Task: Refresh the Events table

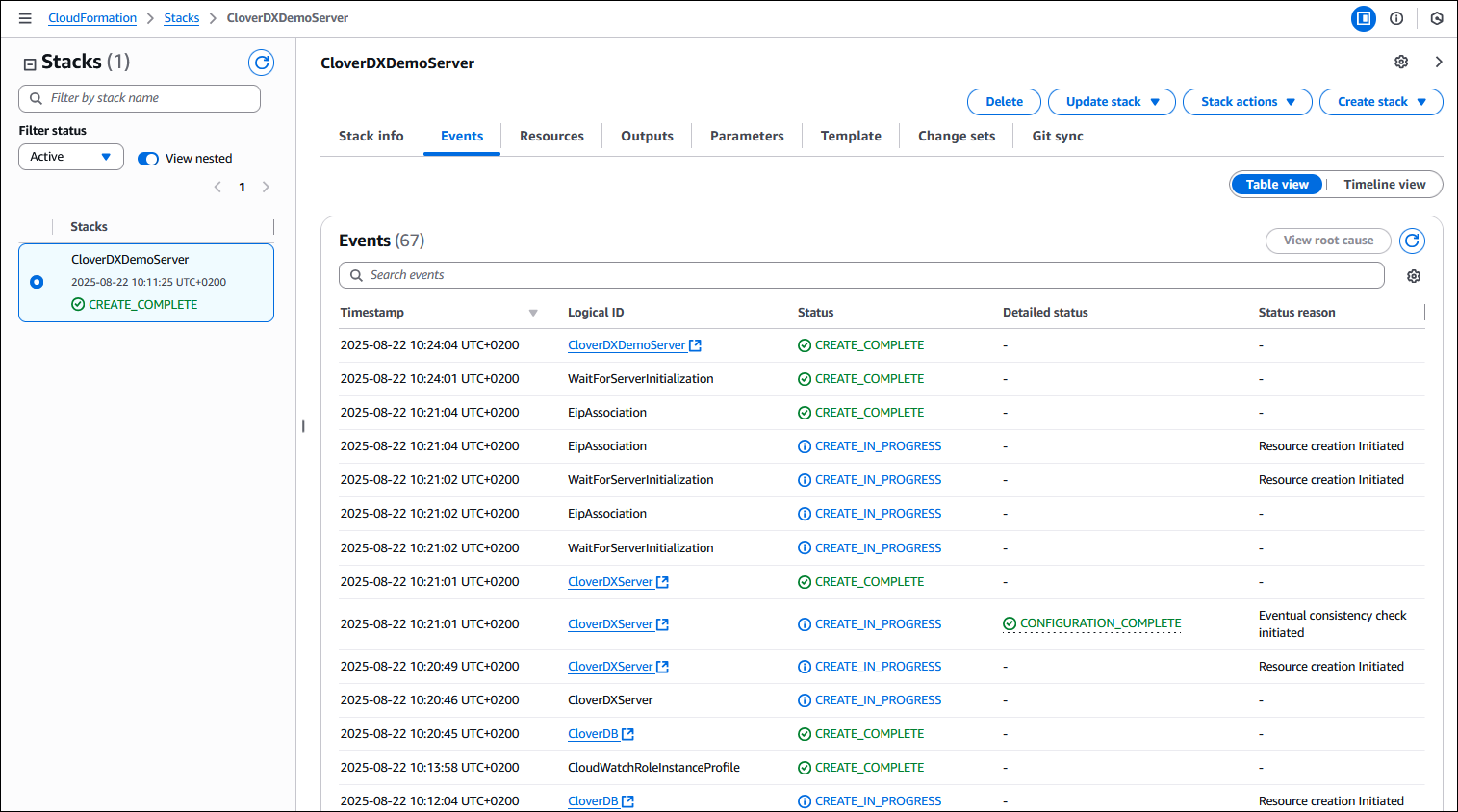Action: pos(1411,241)
